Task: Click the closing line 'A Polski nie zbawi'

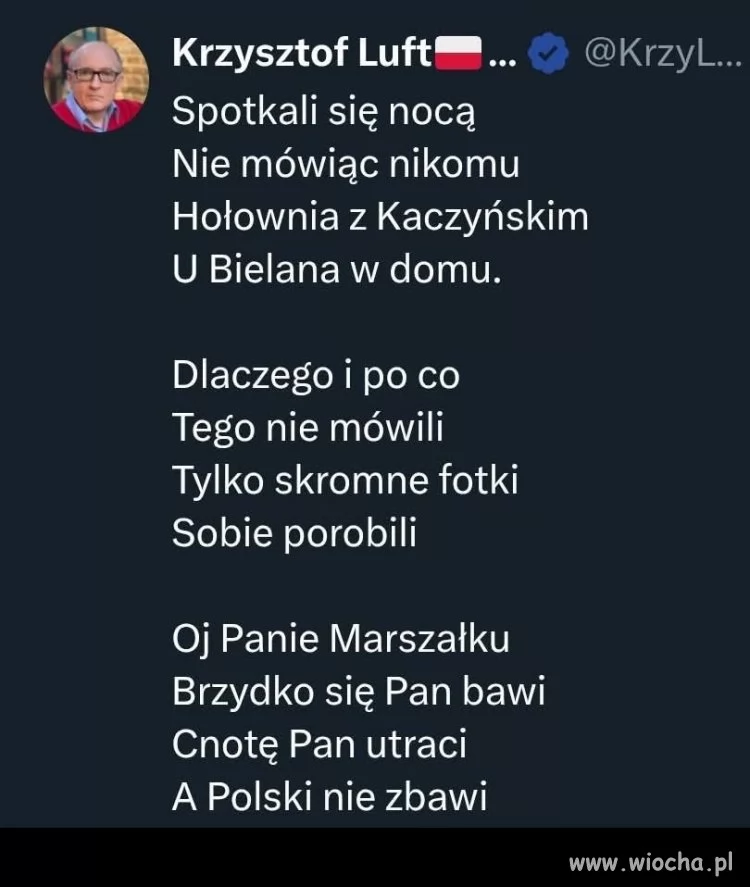Action: point(330,797)
